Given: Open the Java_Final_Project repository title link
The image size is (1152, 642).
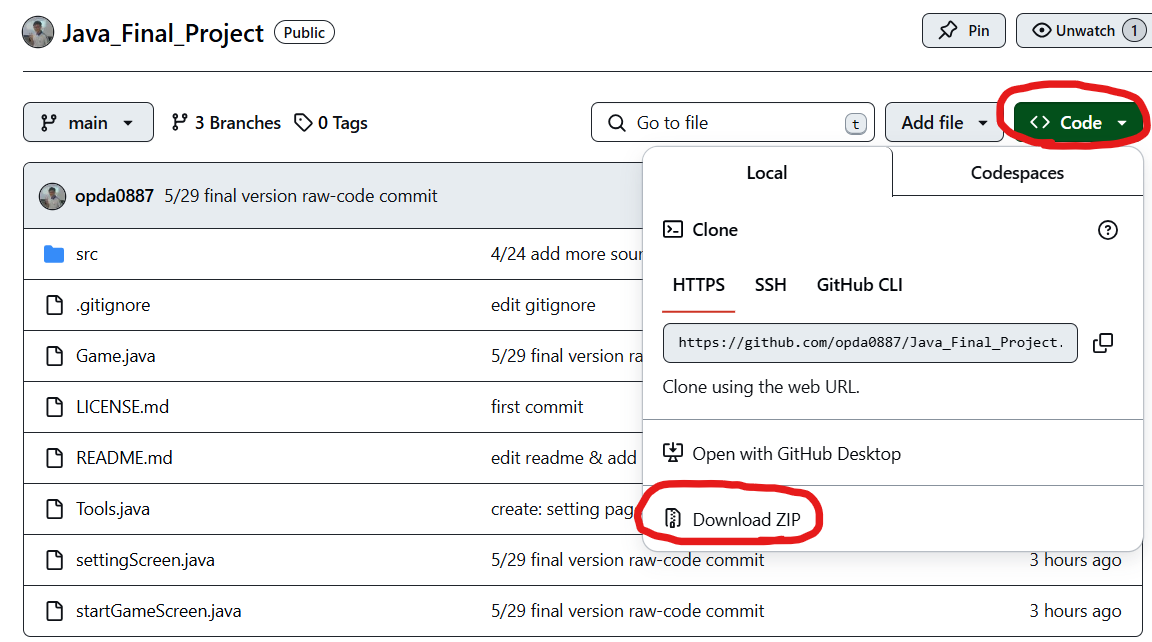Looking at the screenshot, I should click(162, 33).
